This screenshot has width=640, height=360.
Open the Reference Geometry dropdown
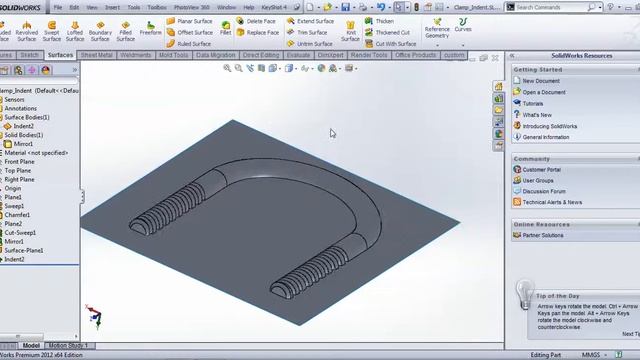(437, 46)
